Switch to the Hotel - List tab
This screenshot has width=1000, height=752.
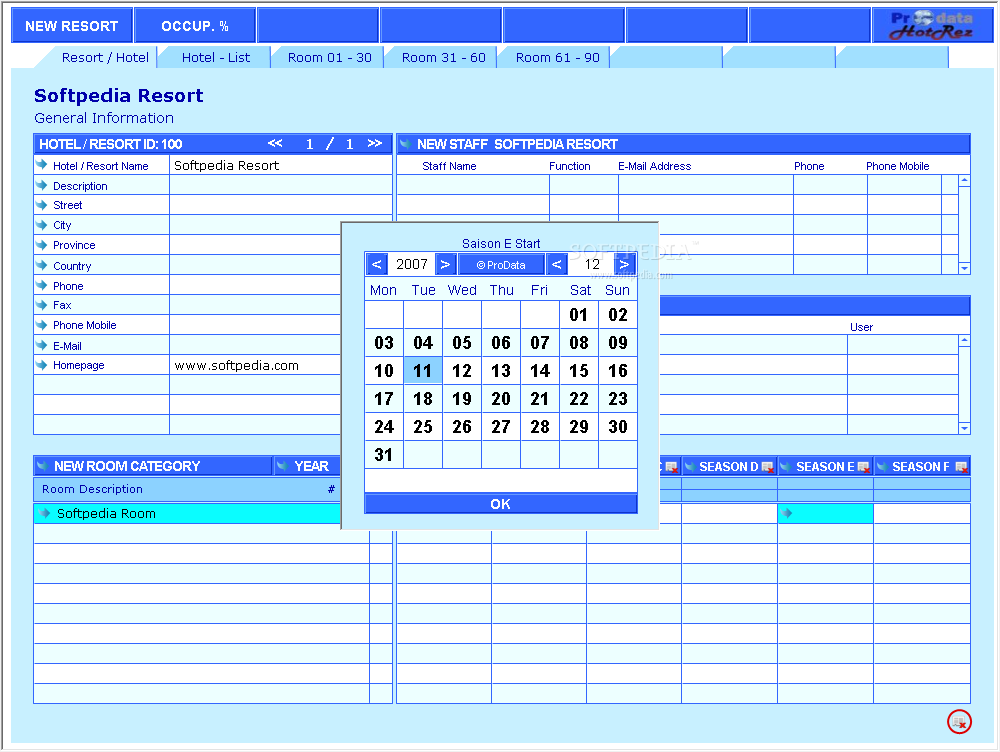[216, 57]
